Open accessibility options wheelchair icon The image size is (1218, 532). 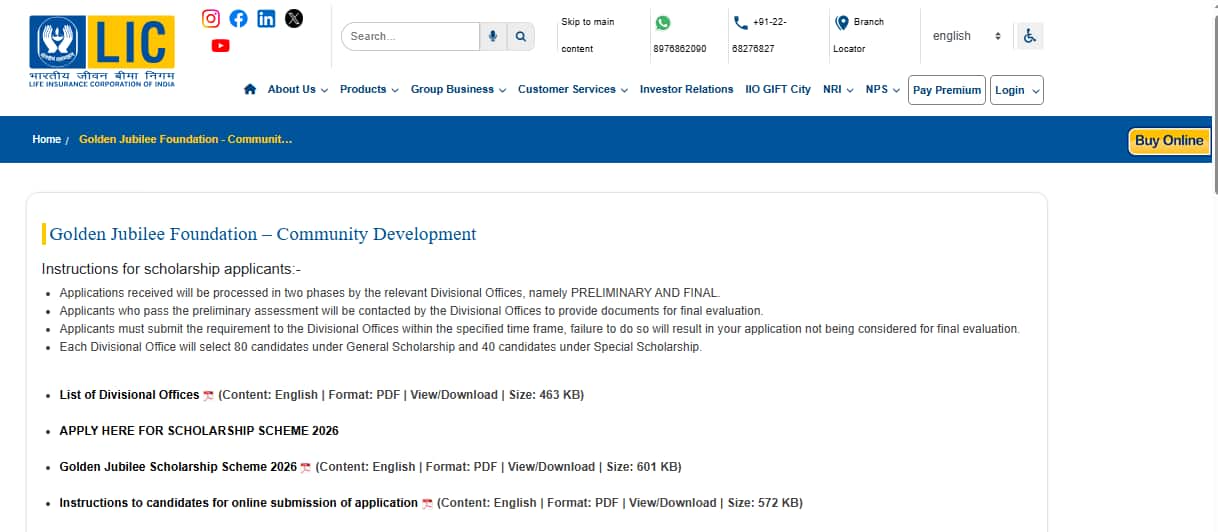pyautogui.click(x=1030, y=36)
